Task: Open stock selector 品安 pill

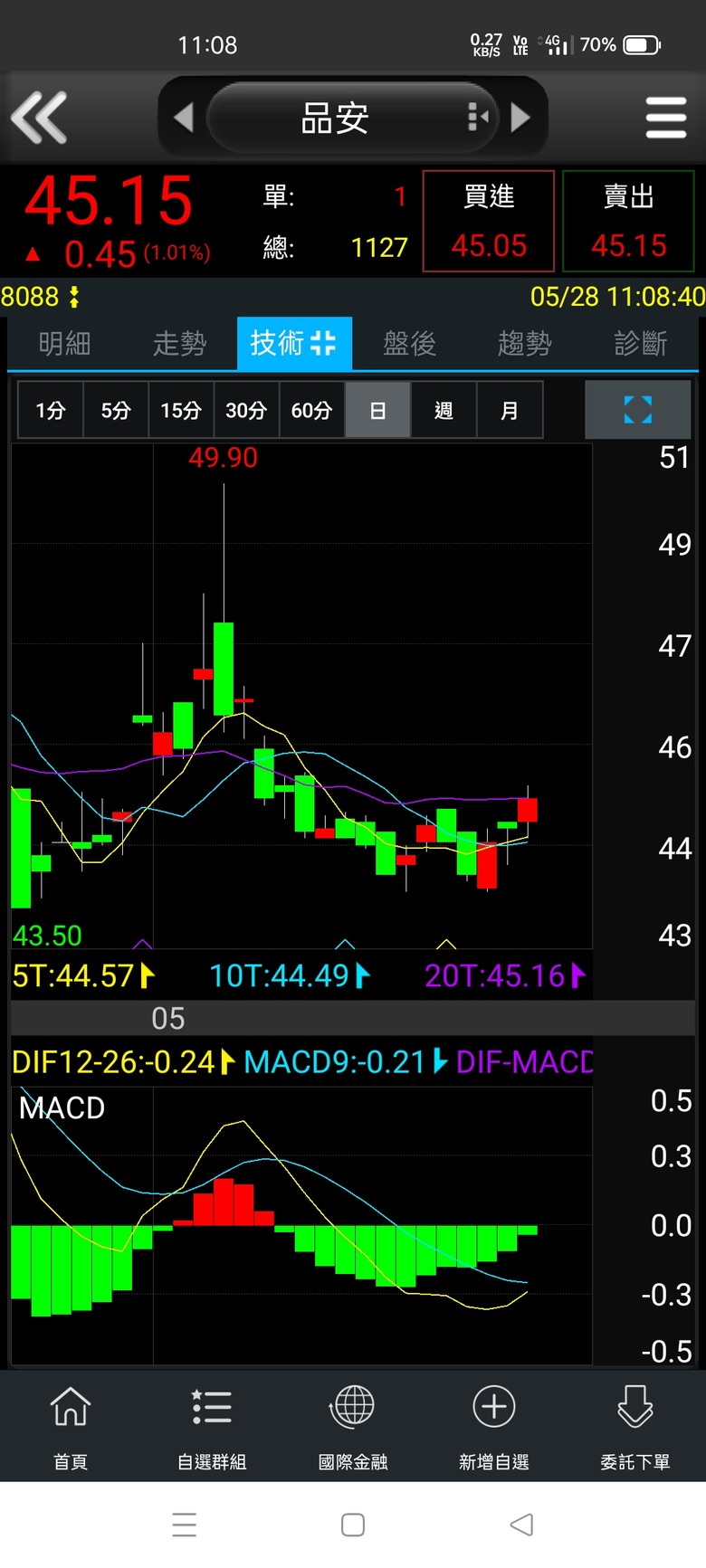Action: click(x=352, y=118)
